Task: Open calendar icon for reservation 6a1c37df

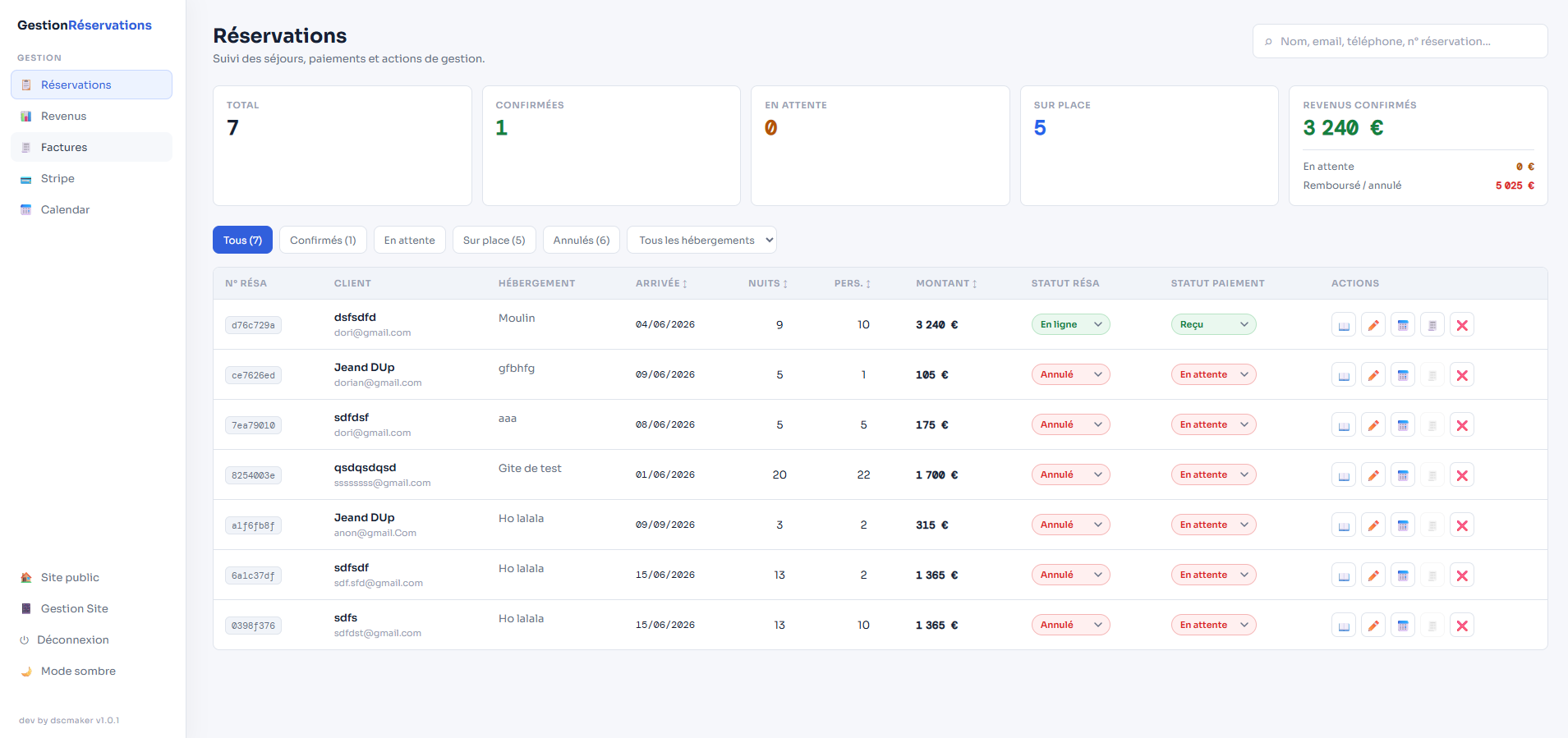Action: point(1403,575)
